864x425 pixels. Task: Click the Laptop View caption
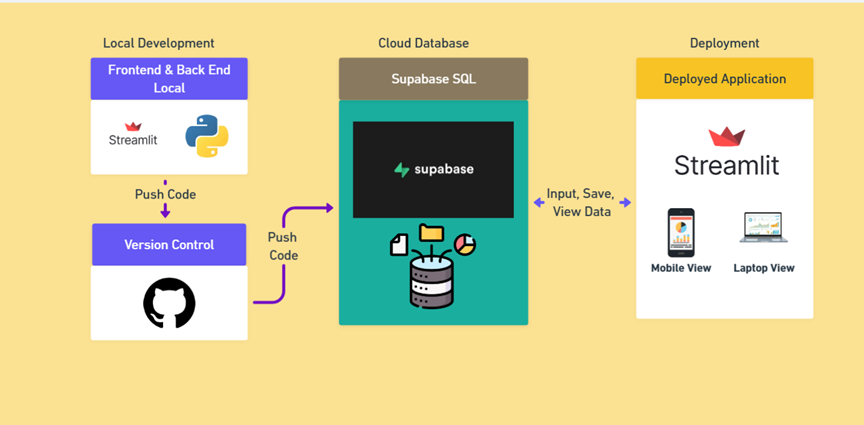coord(764,268)
